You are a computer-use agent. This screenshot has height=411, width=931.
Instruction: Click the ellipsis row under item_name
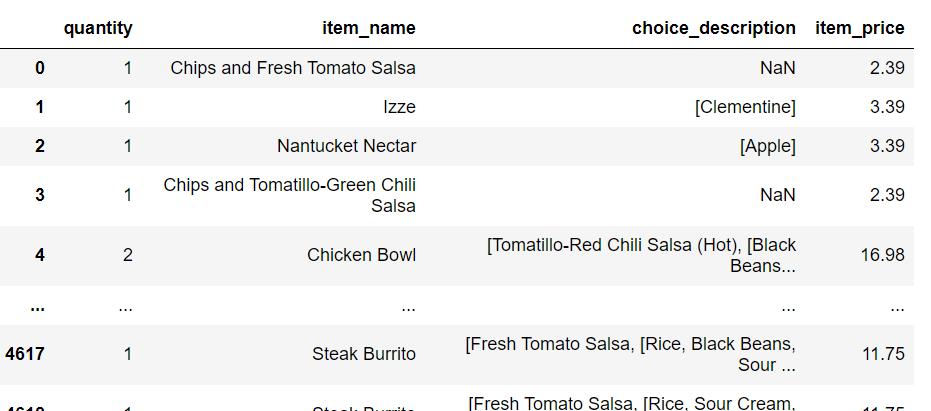point(408,308)
